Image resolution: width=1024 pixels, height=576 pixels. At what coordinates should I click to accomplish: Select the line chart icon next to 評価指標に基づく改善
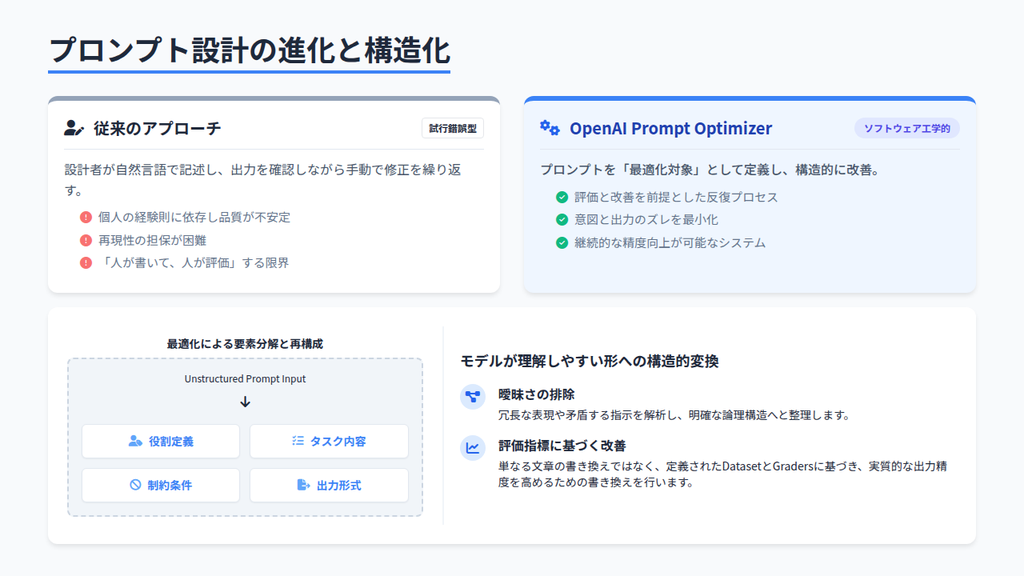pos(471,449)
